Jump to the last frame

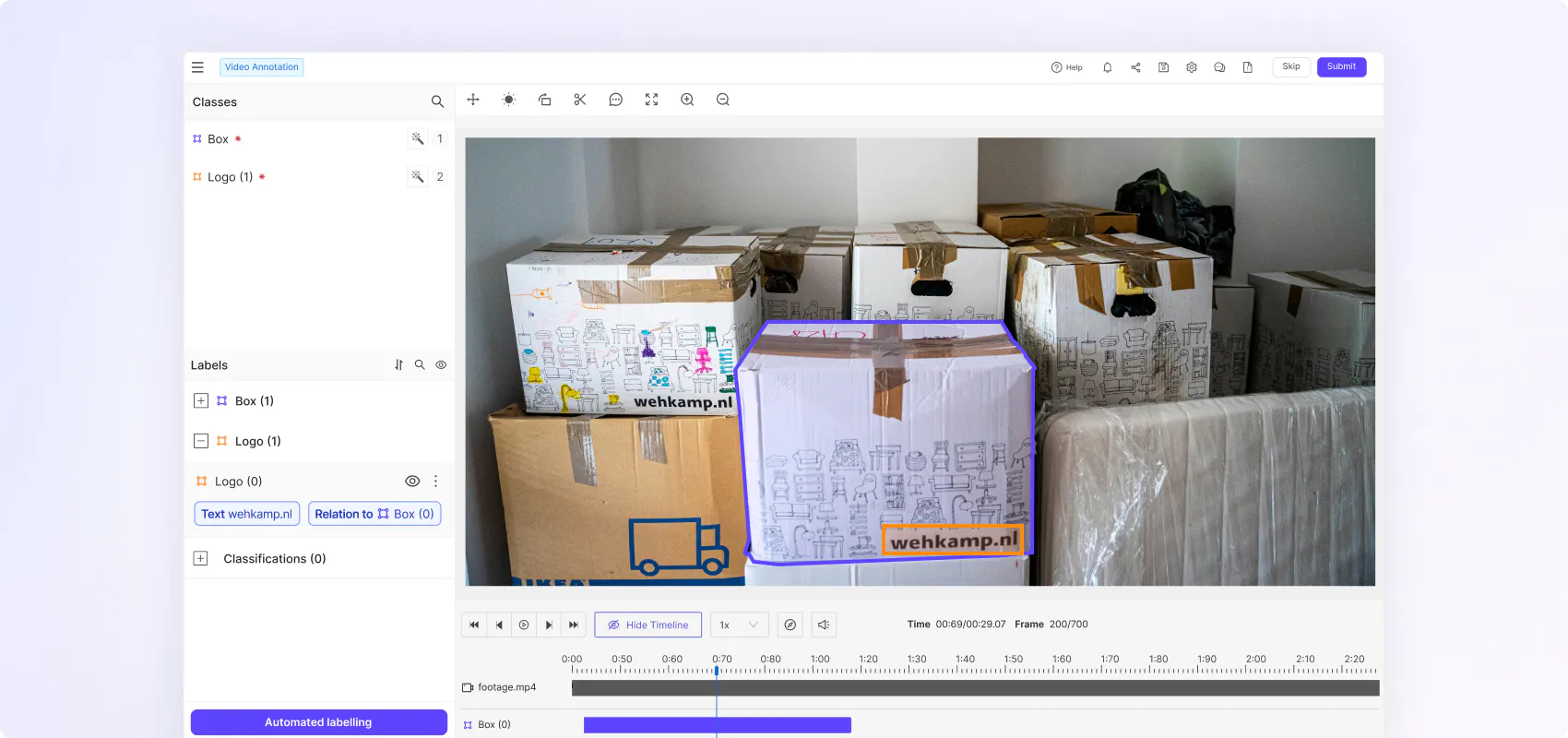(574, 625)
